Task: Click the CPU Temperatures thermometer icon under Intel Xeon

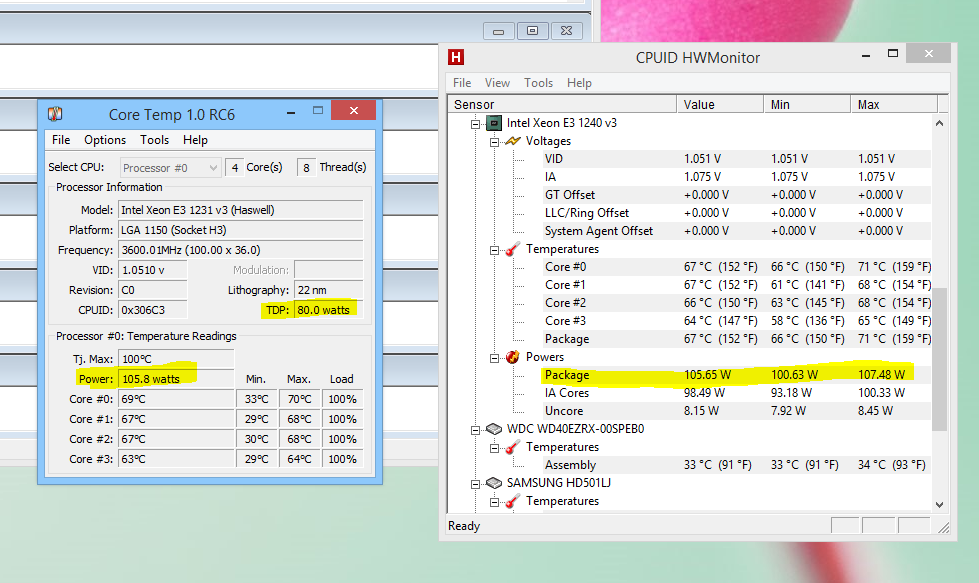Action: pyautogui.click(x=513, y=249)
